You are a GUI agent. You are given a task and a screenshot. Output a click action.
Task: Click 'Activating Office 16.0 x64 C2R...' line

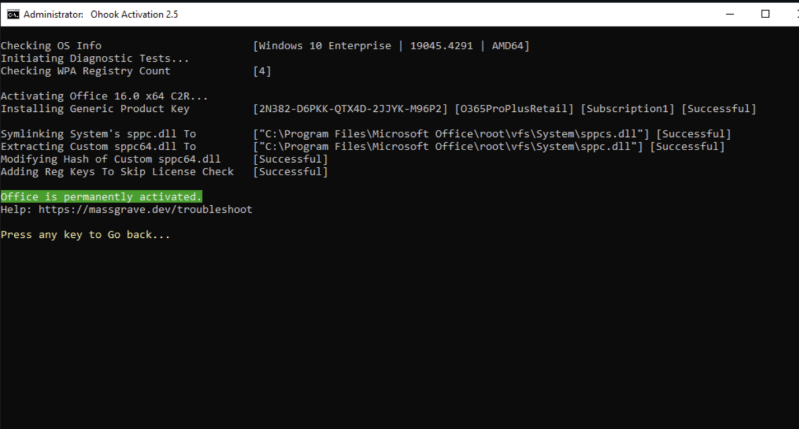104,96
